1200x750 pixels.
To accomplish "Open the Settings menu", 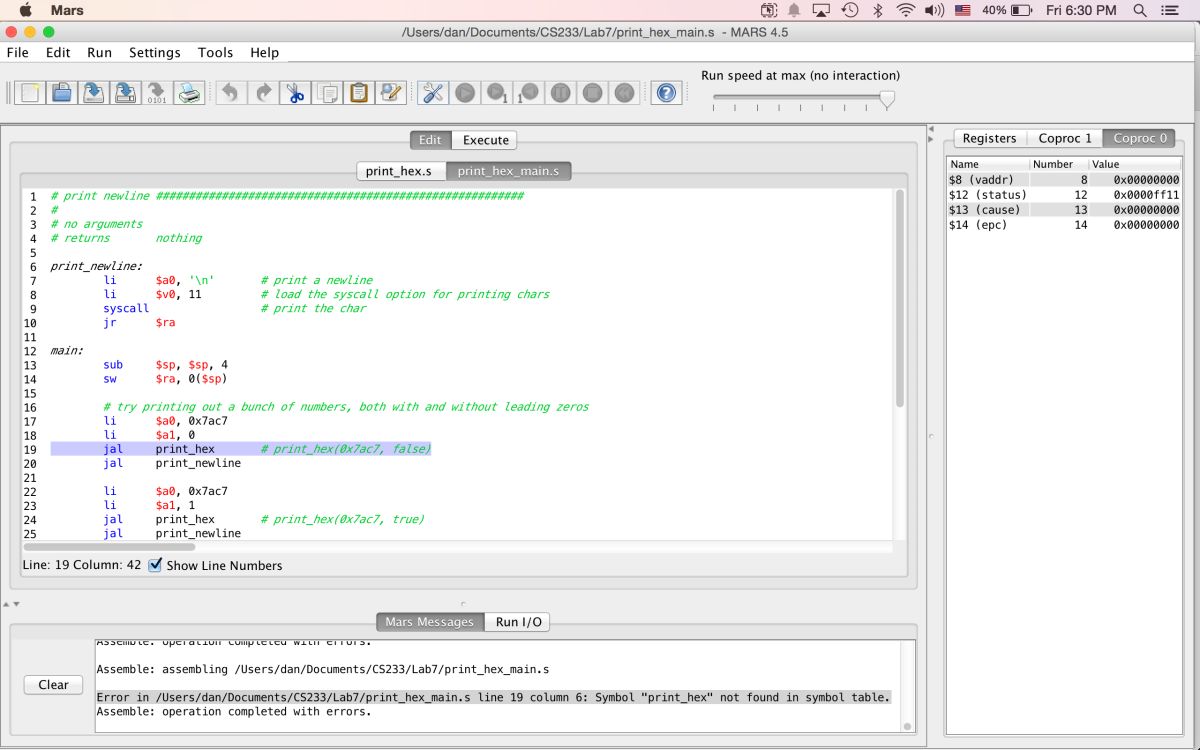I will pos(155,52).
